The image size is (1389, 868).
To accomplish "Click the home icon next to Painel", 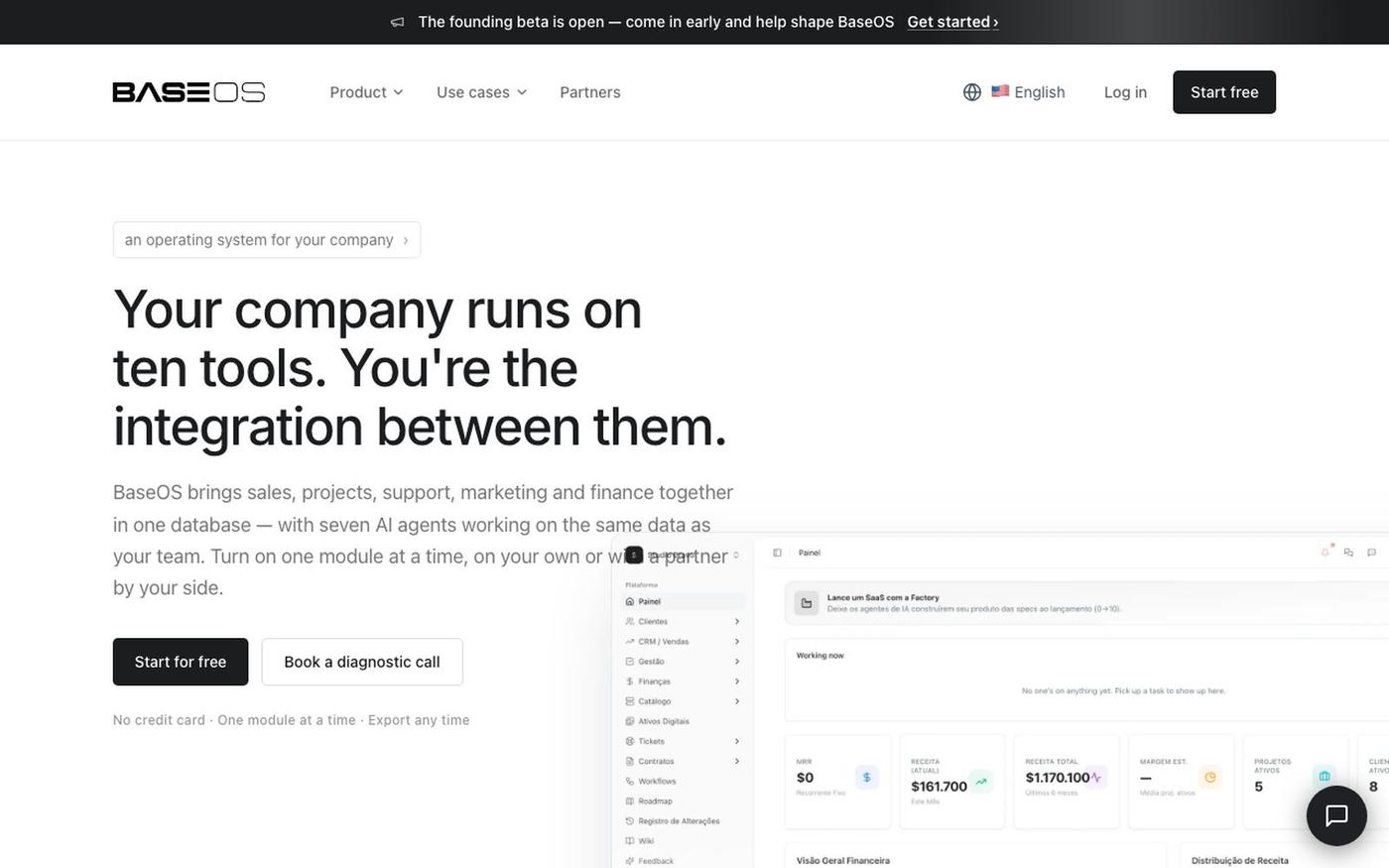I will coord(630,601).
